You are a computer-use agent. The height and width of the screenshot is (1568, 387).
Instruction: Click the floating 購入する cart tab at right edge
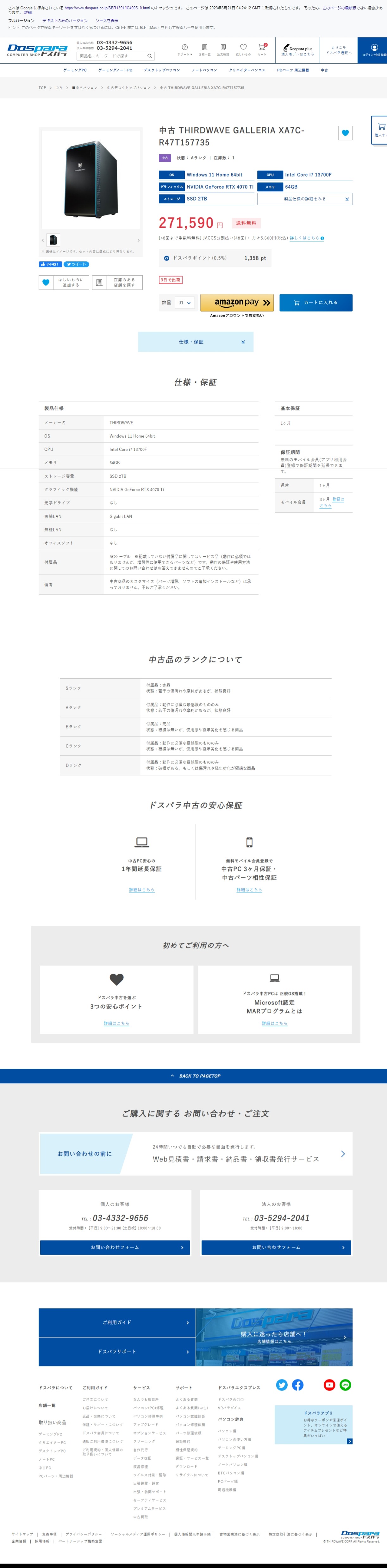coord(380,130)
